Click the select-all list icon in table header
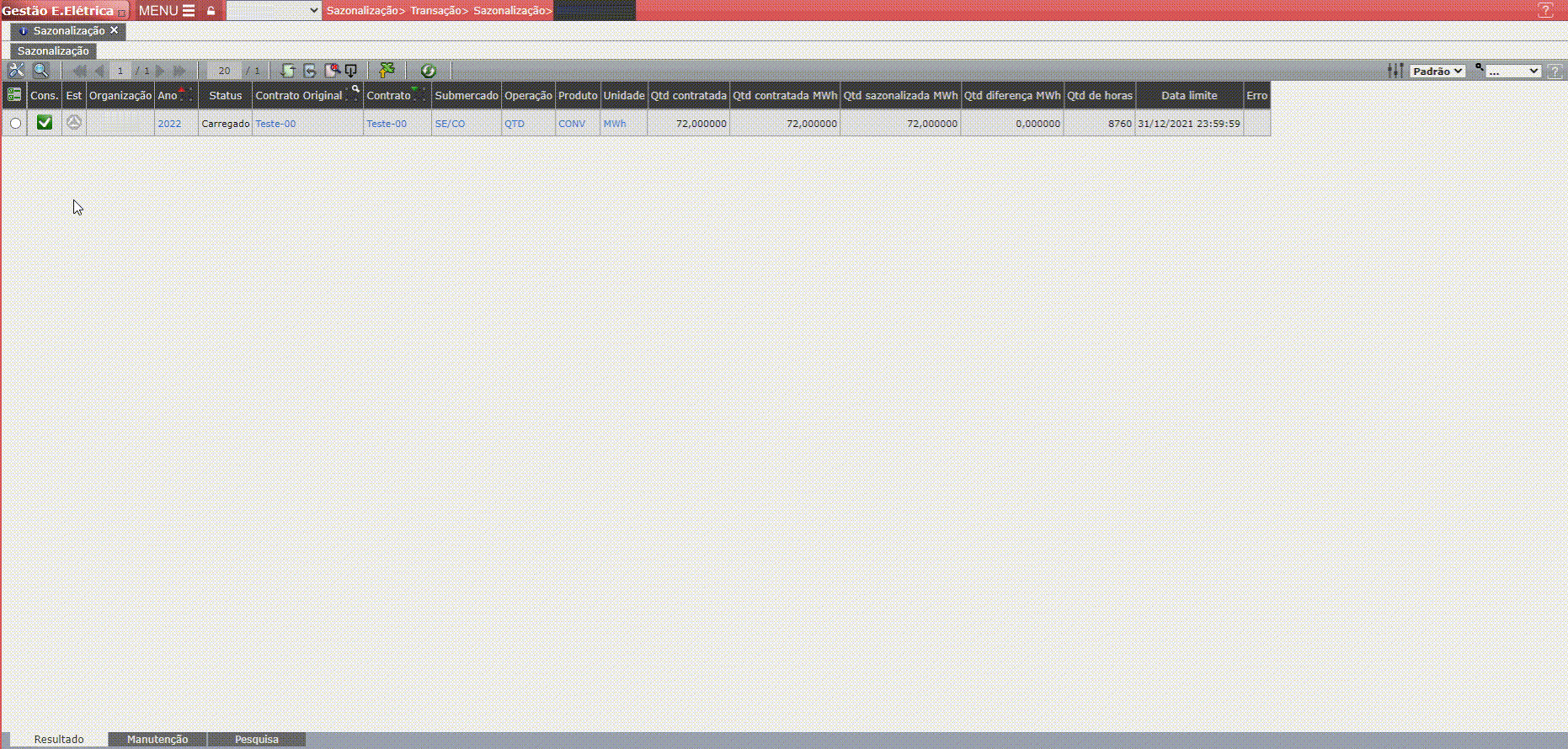This screenshot has height=749, width=1568. pyautogui.click(x=14, y=95)
